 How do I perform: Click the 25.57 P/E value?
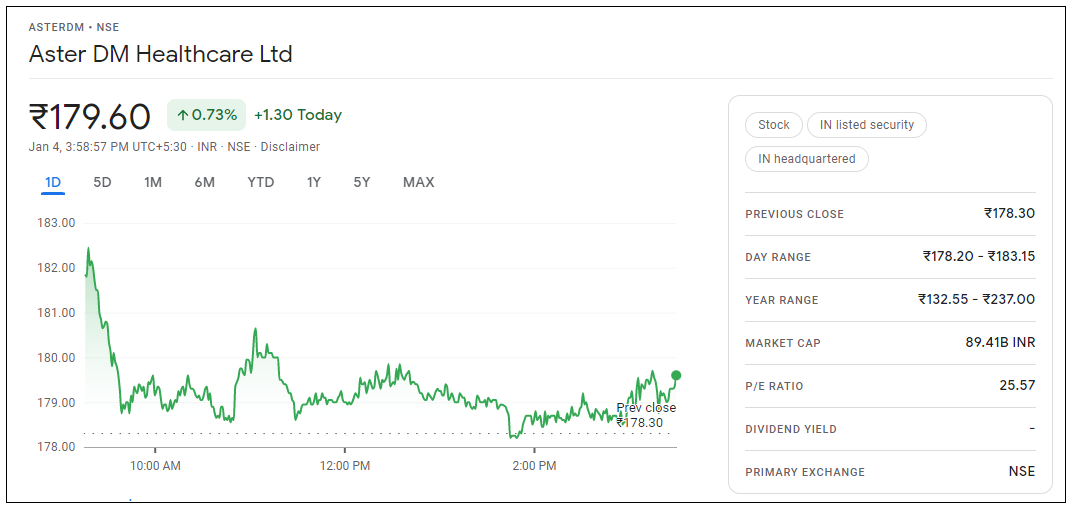coord(1017,385)
